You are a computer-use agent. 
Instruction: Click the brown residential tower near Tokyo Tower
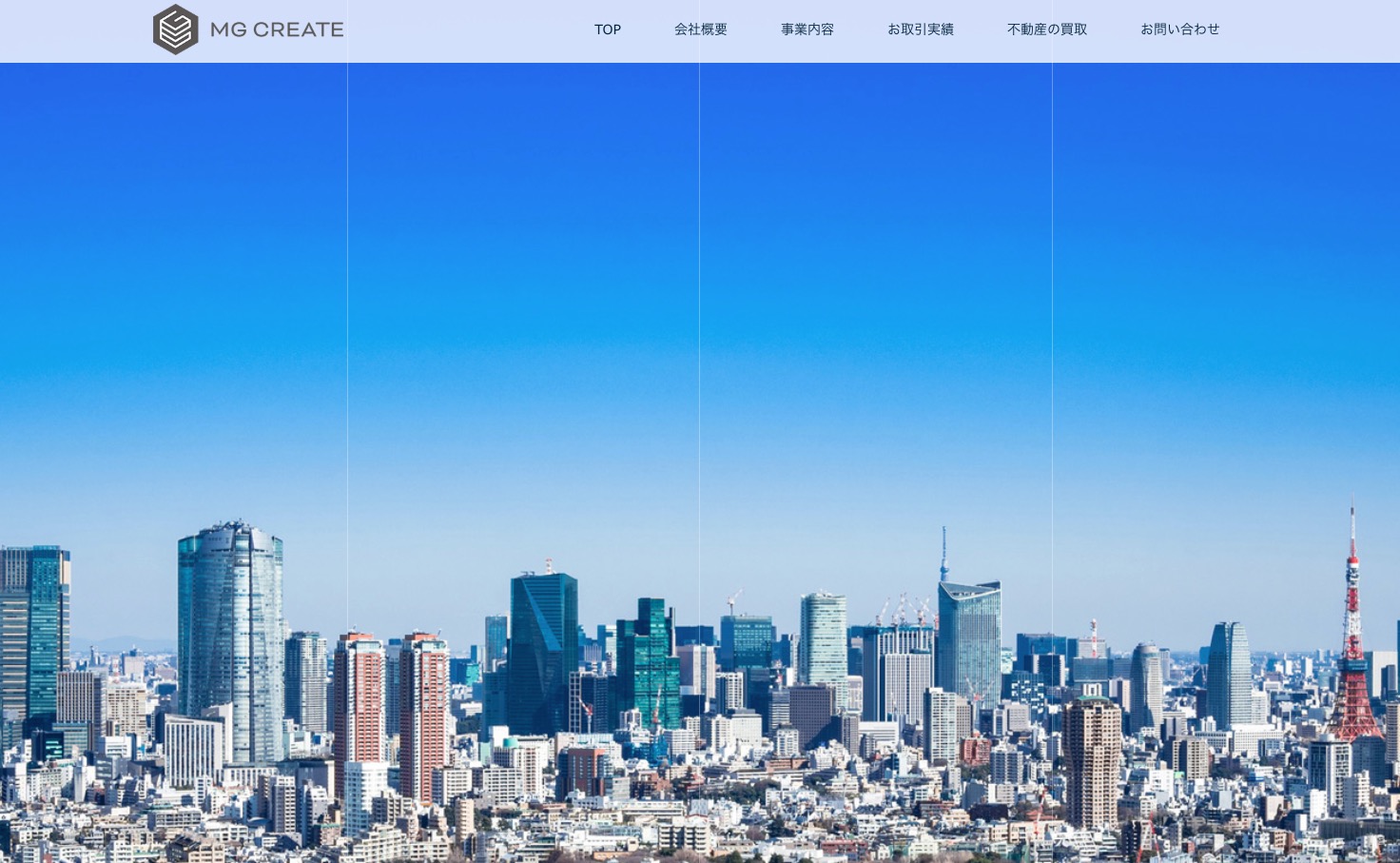click(x=1092, y=761)
